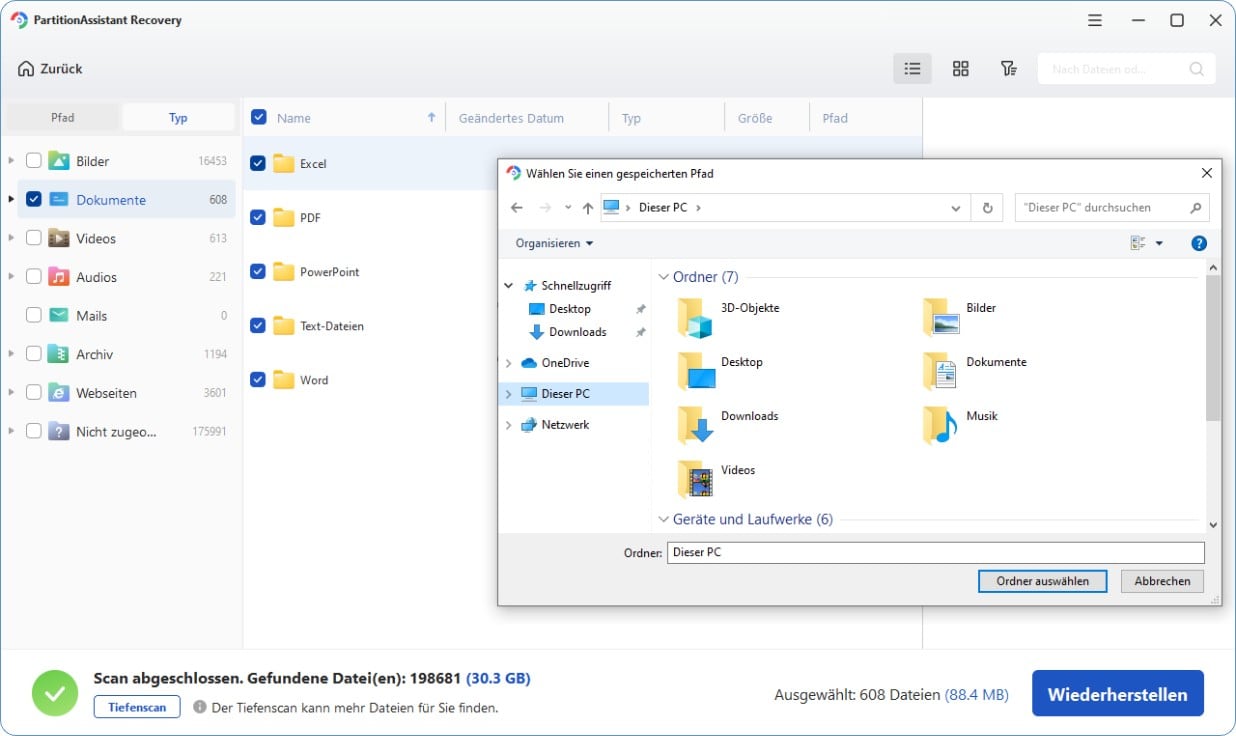Click the info icon beside Tiefenscan hint
This screenshot has width=1236, height=736.
[200, 707]
